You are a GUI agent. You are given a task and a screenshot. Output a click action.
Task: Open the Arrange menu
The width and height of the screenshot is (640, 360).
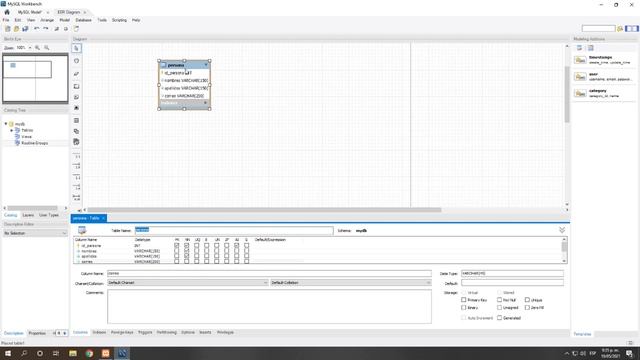47,20
